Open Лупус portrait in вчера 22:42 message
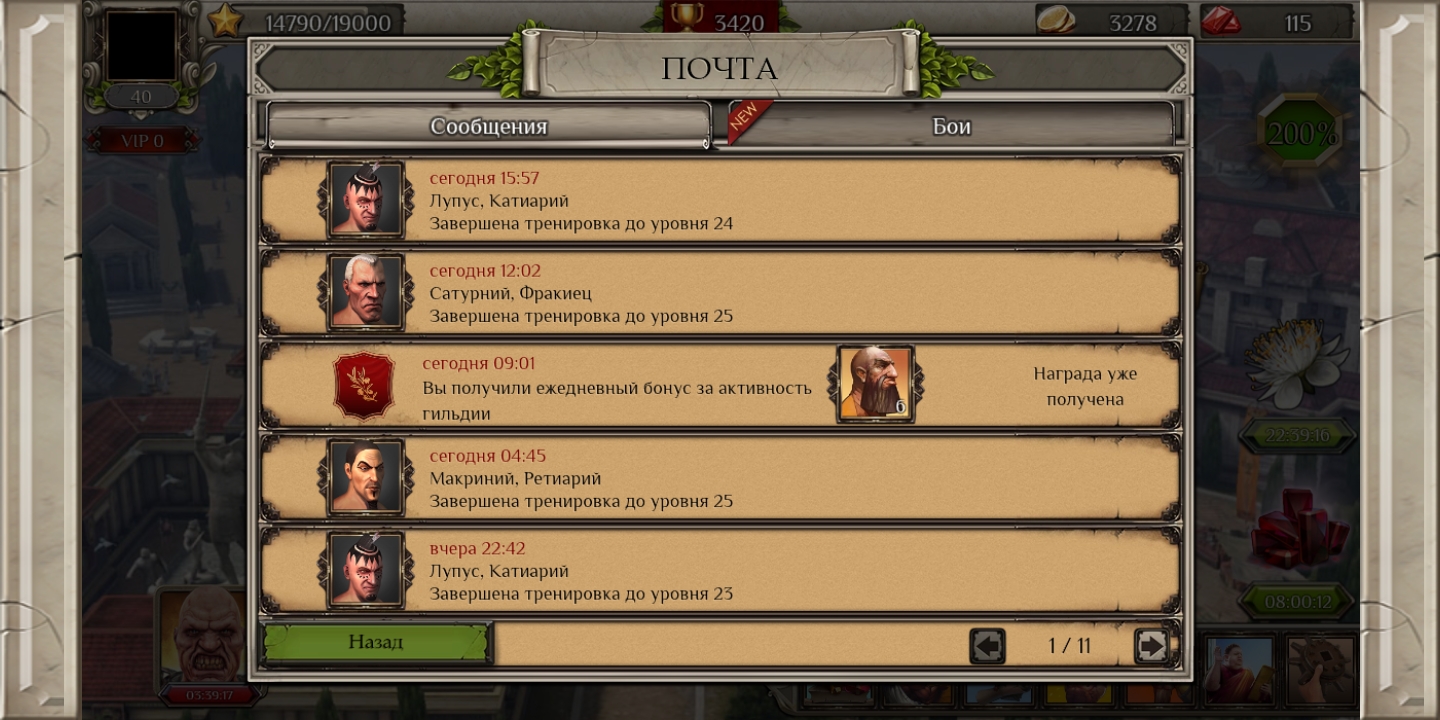The image size is (1440, 720). 366,570
